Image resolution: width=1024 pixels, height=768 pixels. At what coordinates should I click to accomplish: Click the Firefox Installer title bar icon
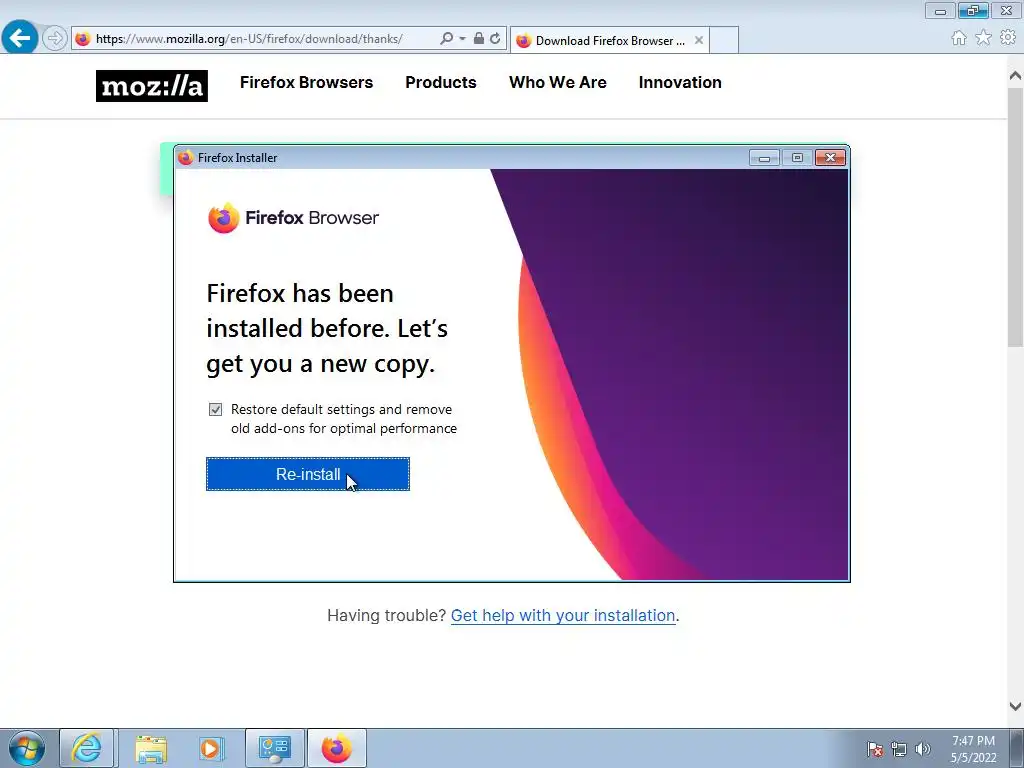click(x=186, y=157)
